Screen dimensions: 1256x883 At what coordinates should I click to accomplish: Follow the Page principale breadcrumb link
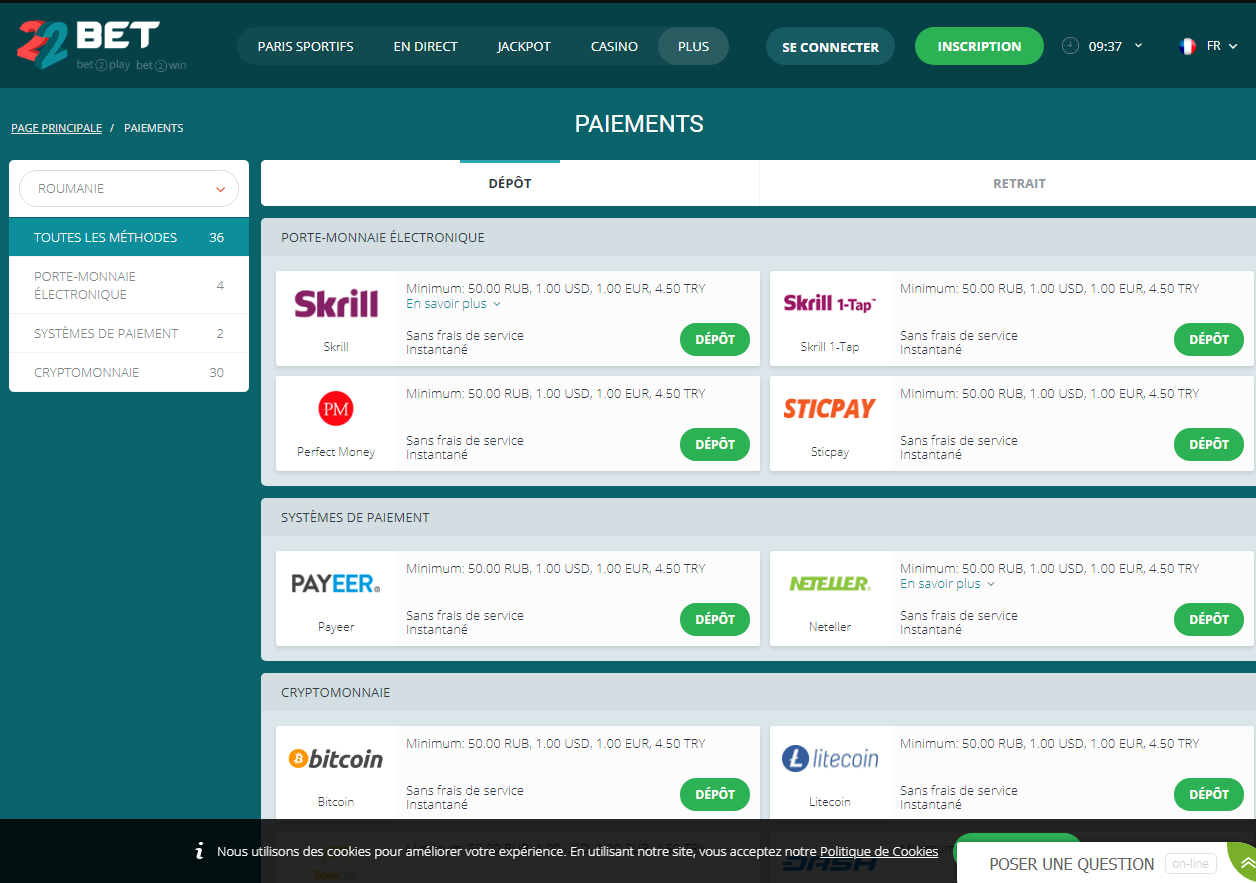[x=56, y=128]
